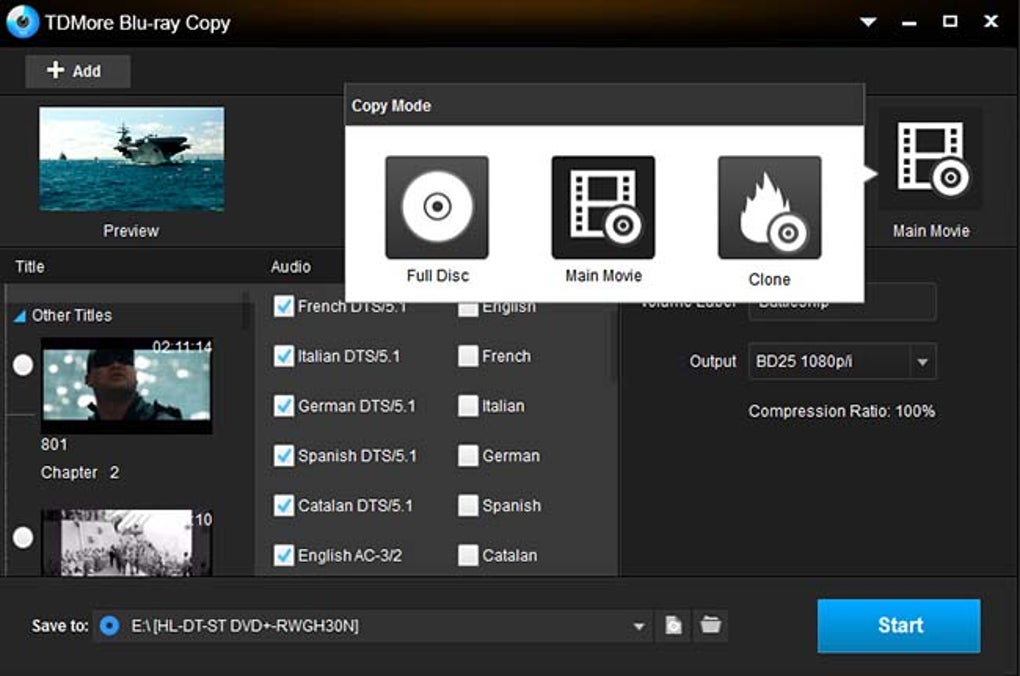Open the Main Movie mode selector at top right
This screenshot has width=1020, height=676.
[x=931, y=159]
